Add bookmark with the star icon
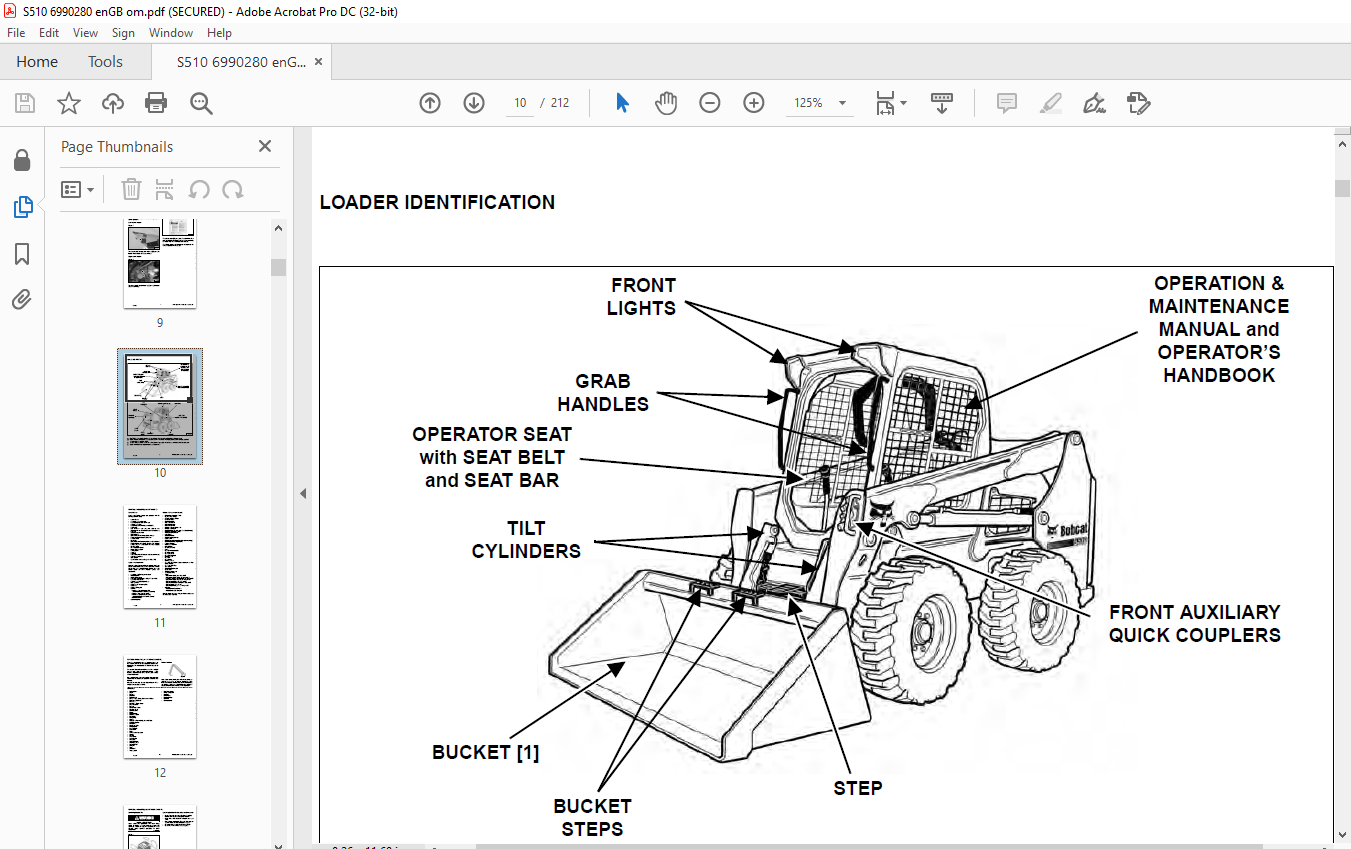Screen dimensions: 1351x849 click(x=69, y=103)
